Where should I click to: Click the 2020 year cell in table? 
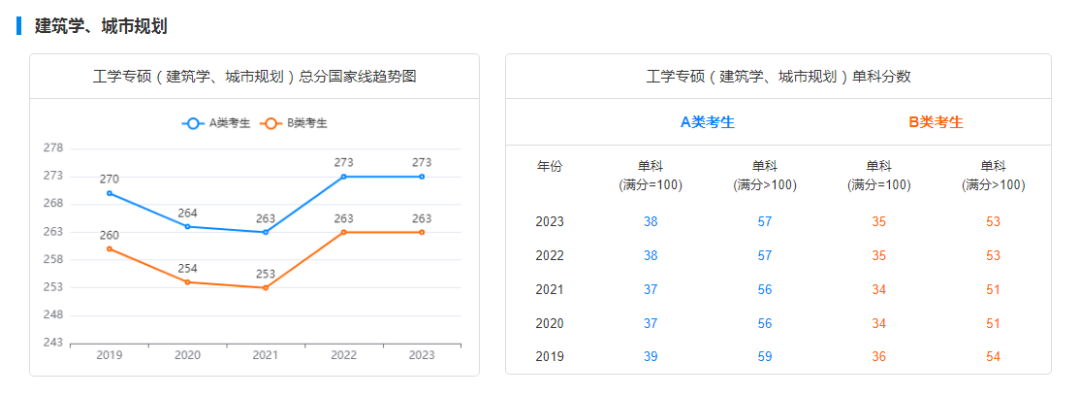pyautogui.click(x=550, y=323)
